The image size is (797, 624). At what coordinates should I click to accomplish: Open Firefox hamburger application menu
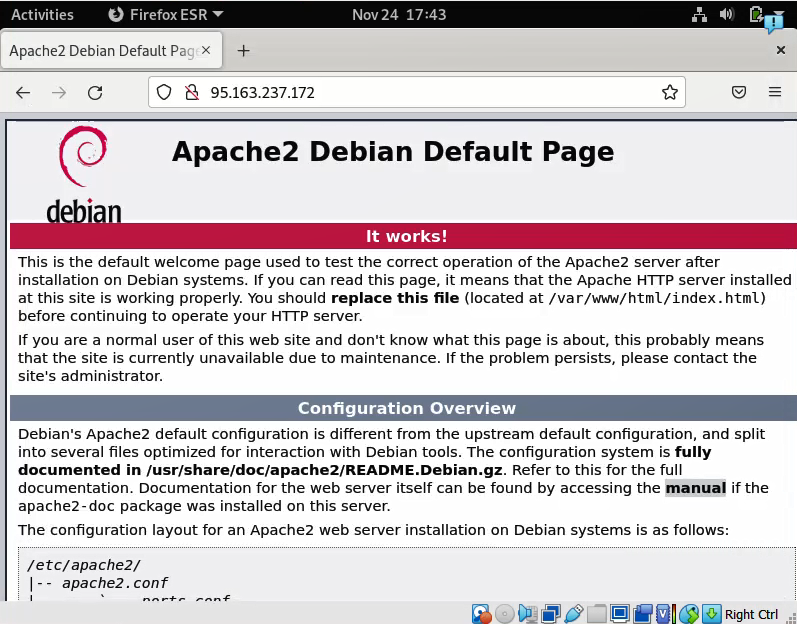pos(775,92)
